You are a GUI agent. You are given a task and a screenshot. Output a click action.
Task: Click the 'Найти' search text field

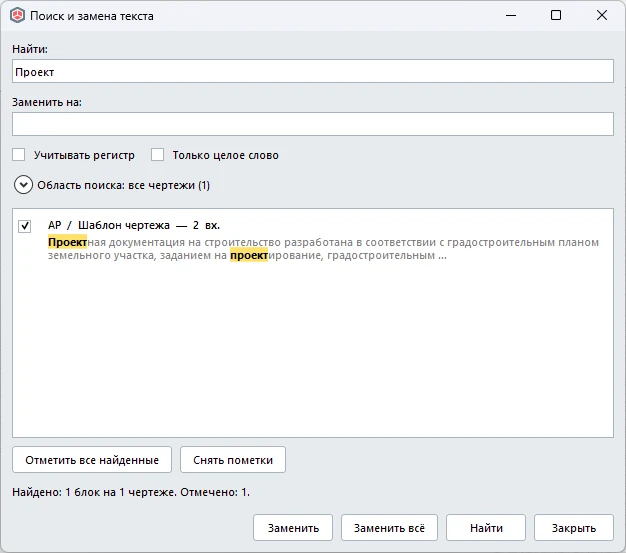point(313,71)
